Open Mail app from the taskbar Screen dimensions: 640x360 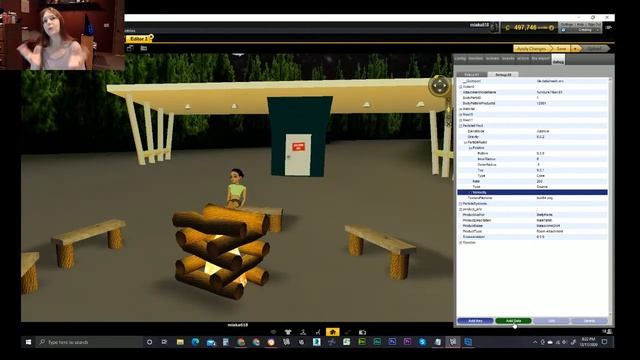[211, 342]
